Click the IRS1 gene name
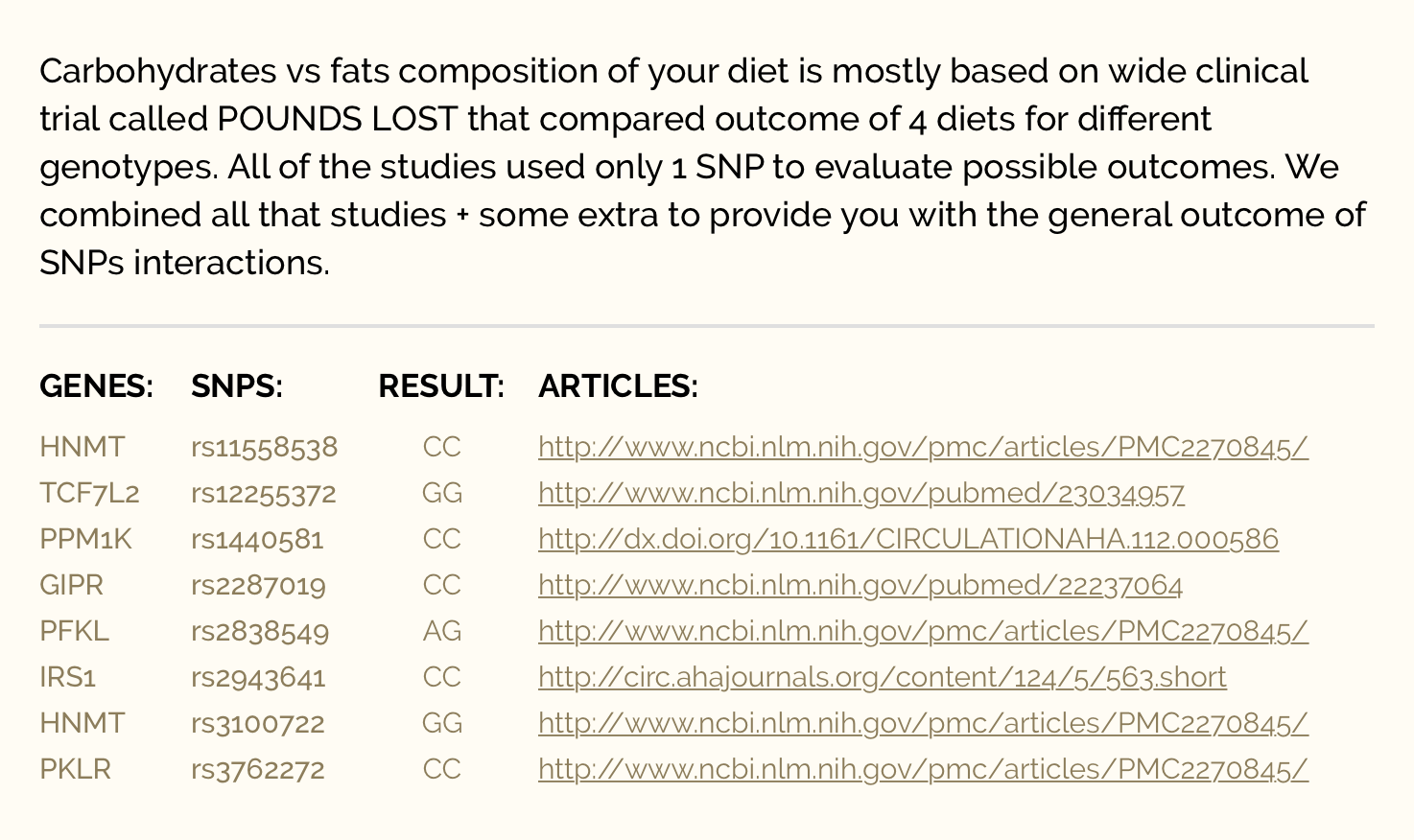Image resolution: width=1414 pixels, height=840 pixels. [x=67, y=677]
